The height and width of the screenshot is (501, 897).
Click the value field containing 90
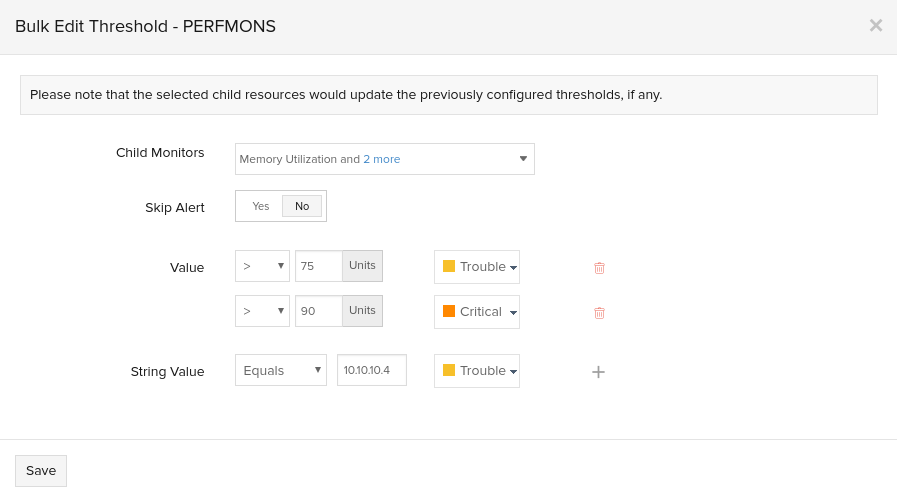click(x=319, y=311)
